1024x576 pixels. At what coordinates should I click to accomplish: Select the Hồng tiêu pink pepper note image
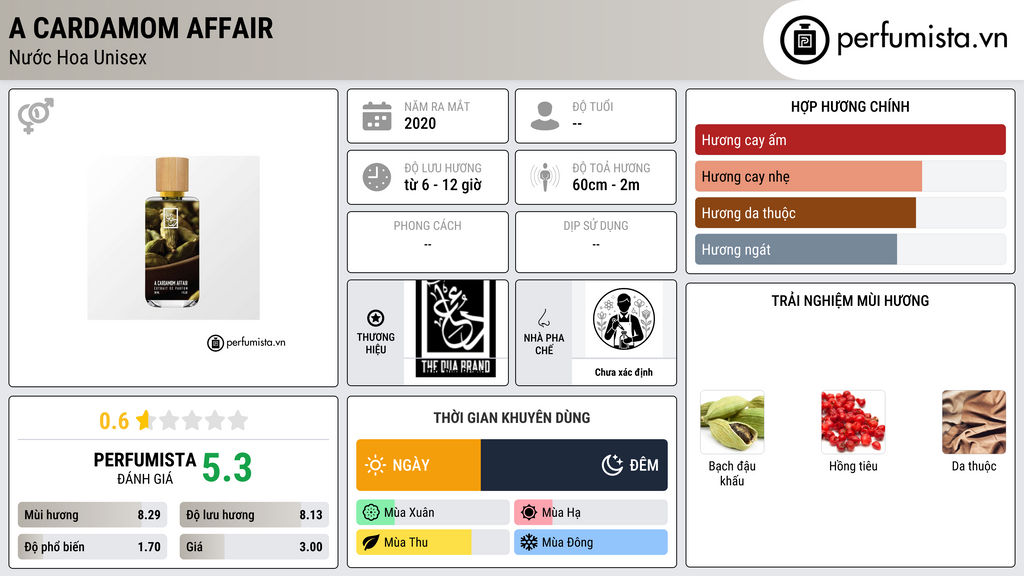click(853, 423)
